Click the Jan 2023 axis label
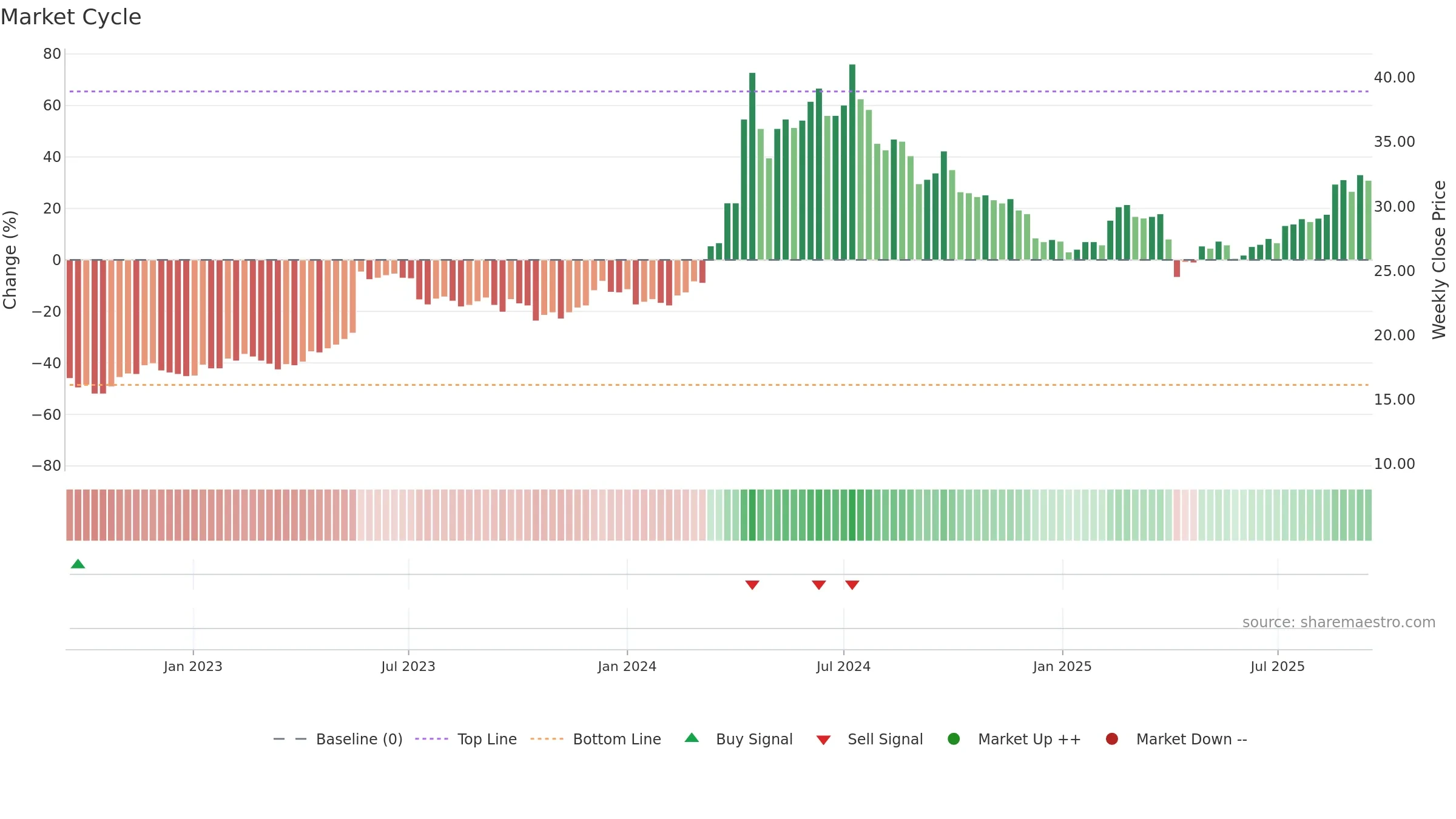Image resolution: width=1456 pixels, height=819 pixels. point(193,667)
